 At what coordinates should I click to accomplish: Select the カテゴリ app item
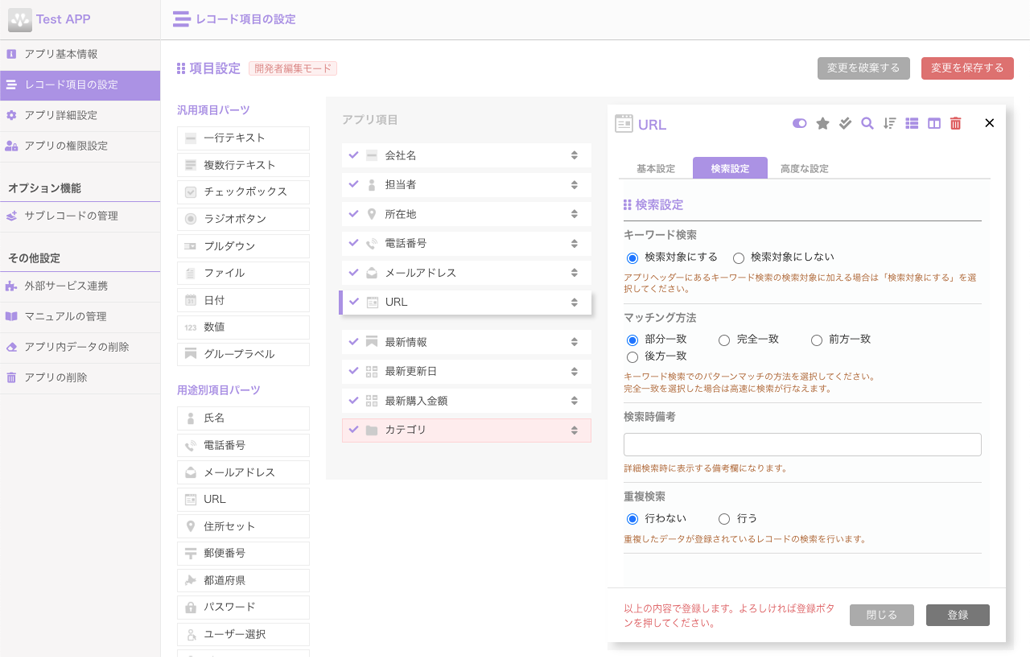[x=466, y=430]
